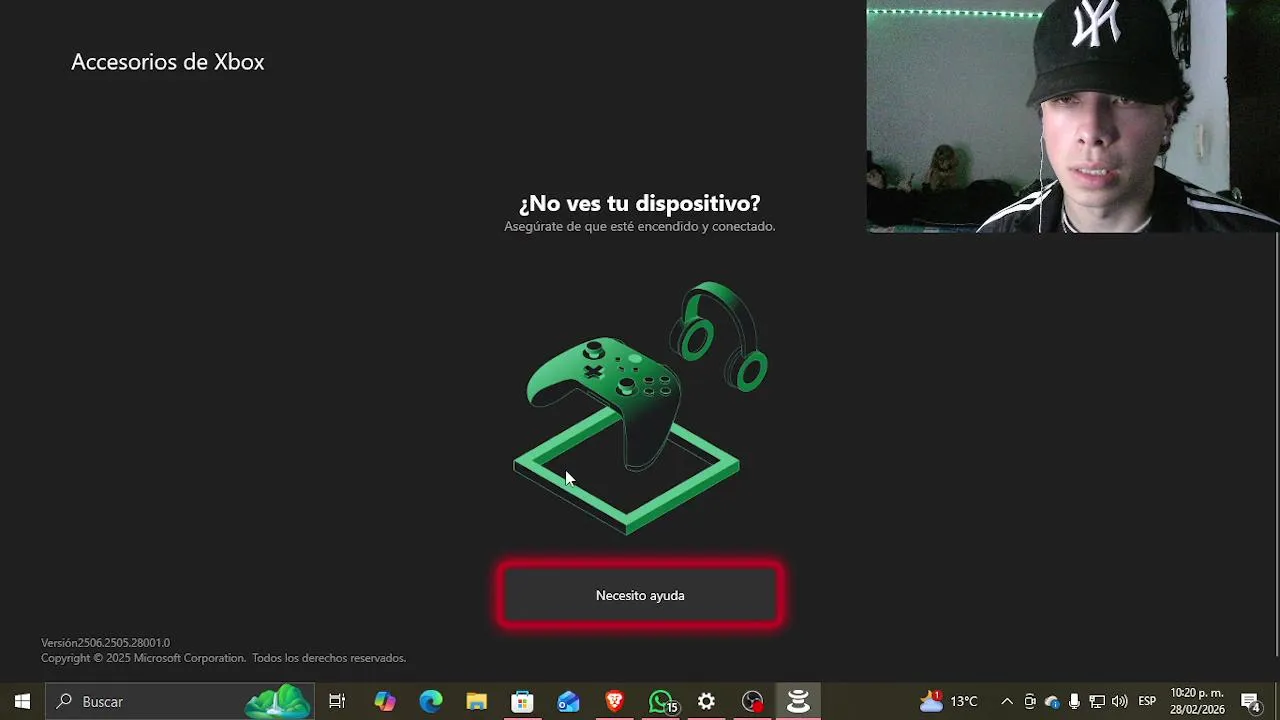Image resolution: width=1280 pixels, height=720 pixels.
Task: Expand hidden system tray icons chevron
Action: [x=1007, y=701]
